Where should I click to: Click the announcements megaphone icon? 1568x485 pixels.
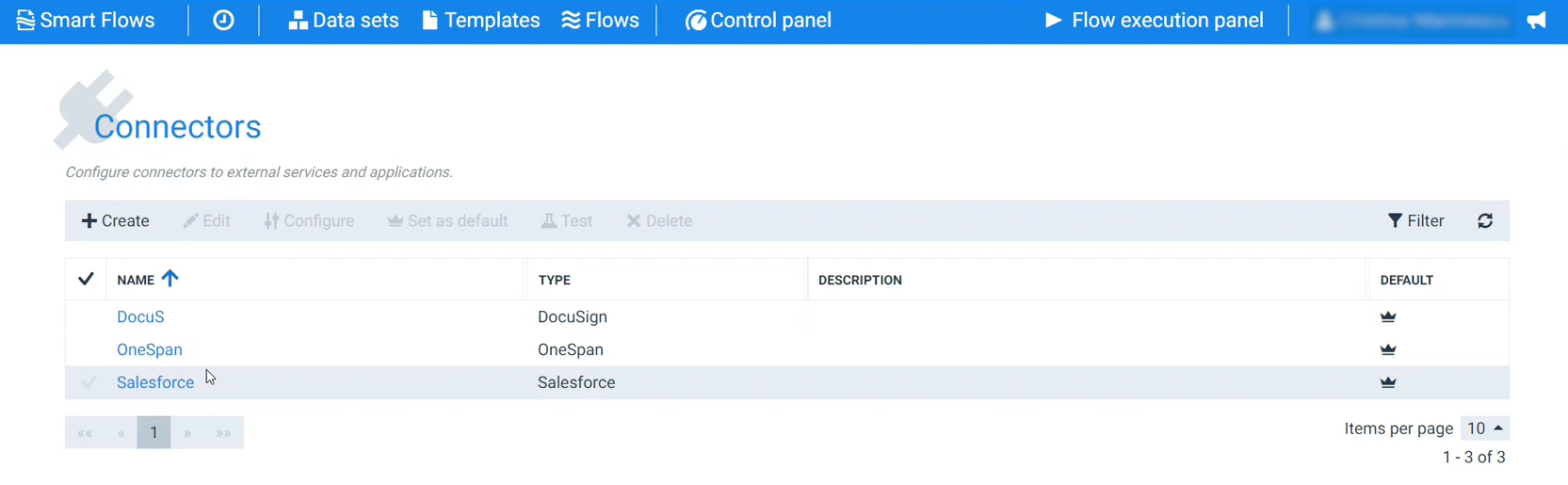click(1536, 20)
